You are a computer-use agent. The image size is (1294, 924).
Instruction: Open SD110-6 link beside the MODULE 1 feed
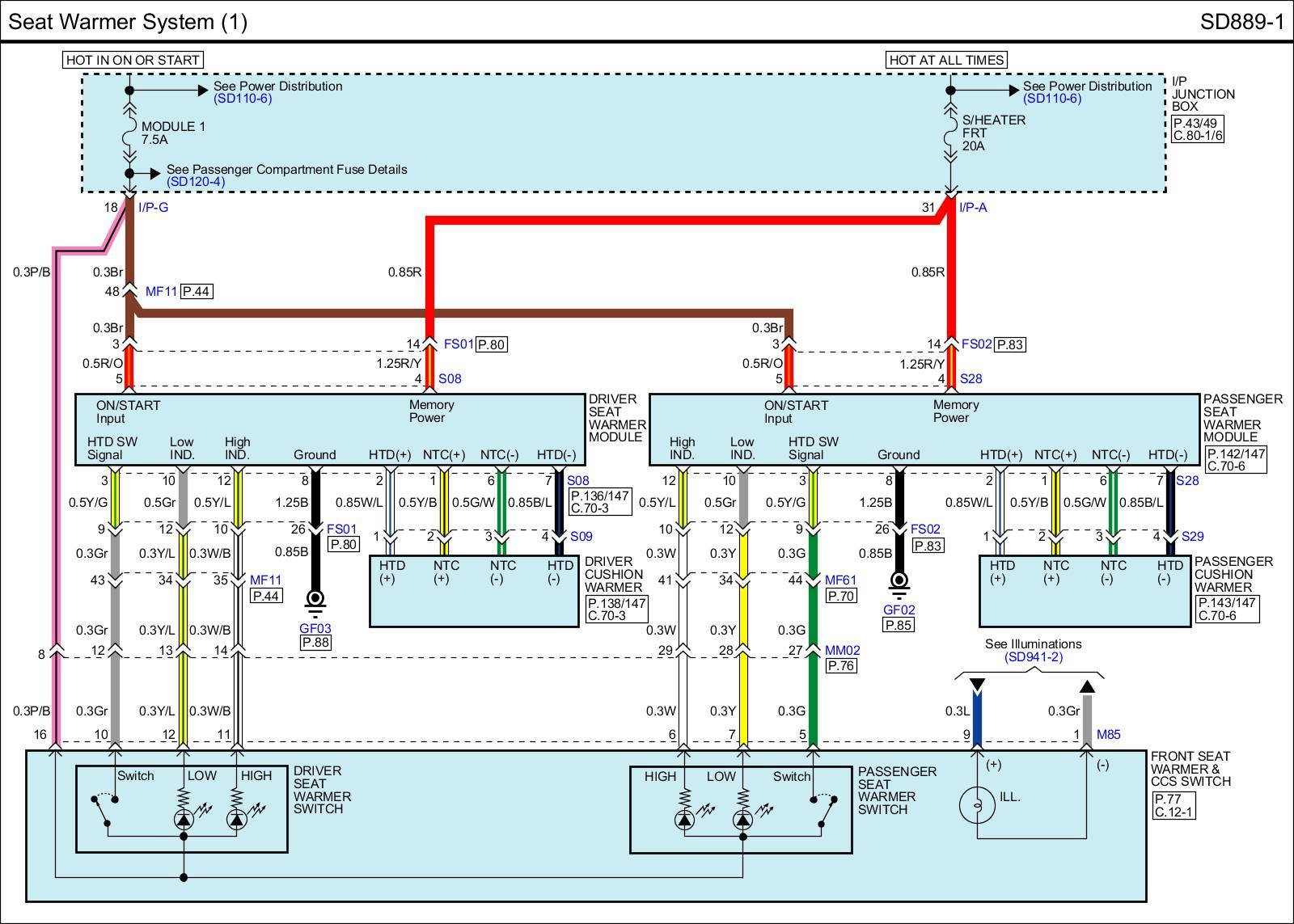click(243, 99)
